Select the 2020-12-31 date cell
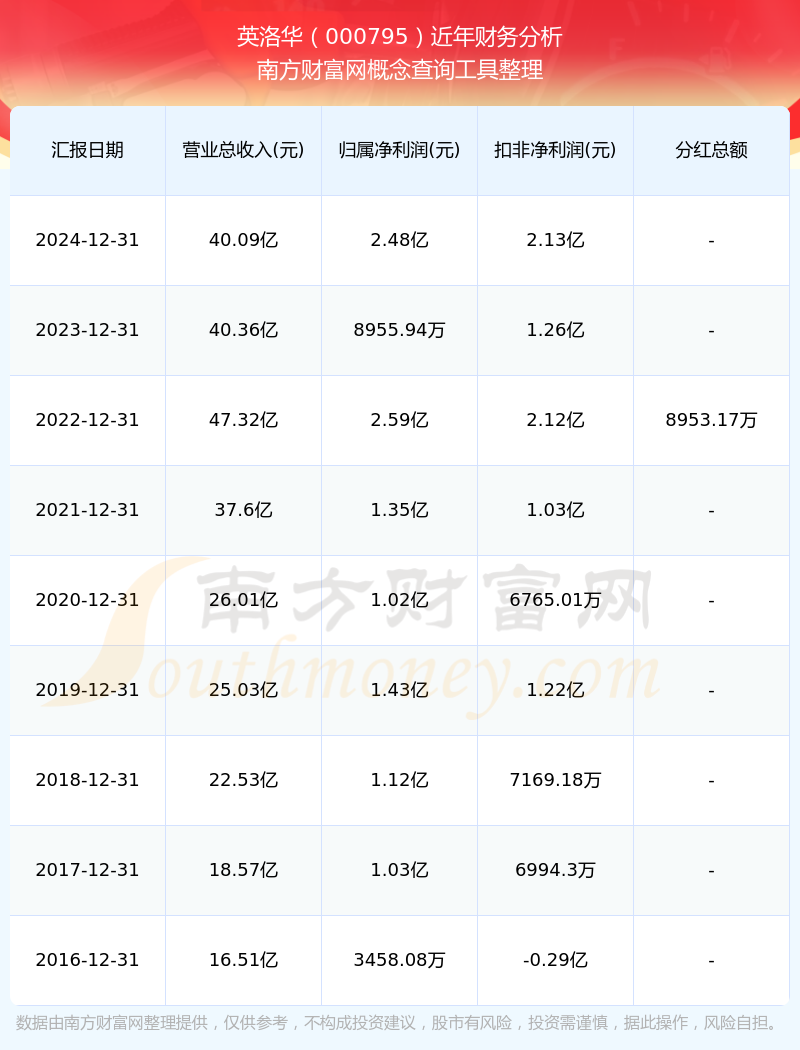The width and height of the screenshot is (800, 1050). tap(88, 600)
